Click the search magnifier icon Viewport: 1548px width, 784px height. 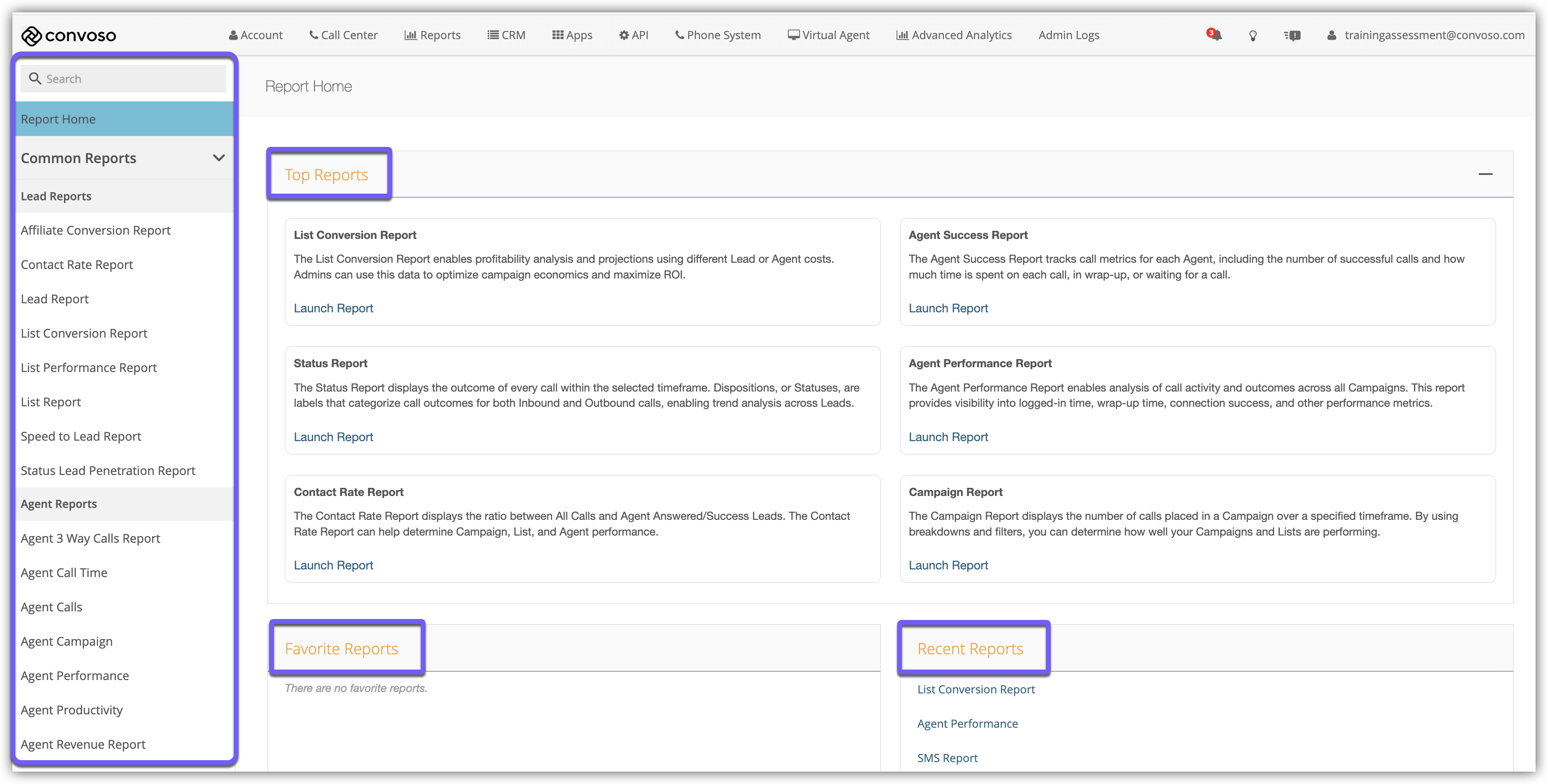point(35,79)
